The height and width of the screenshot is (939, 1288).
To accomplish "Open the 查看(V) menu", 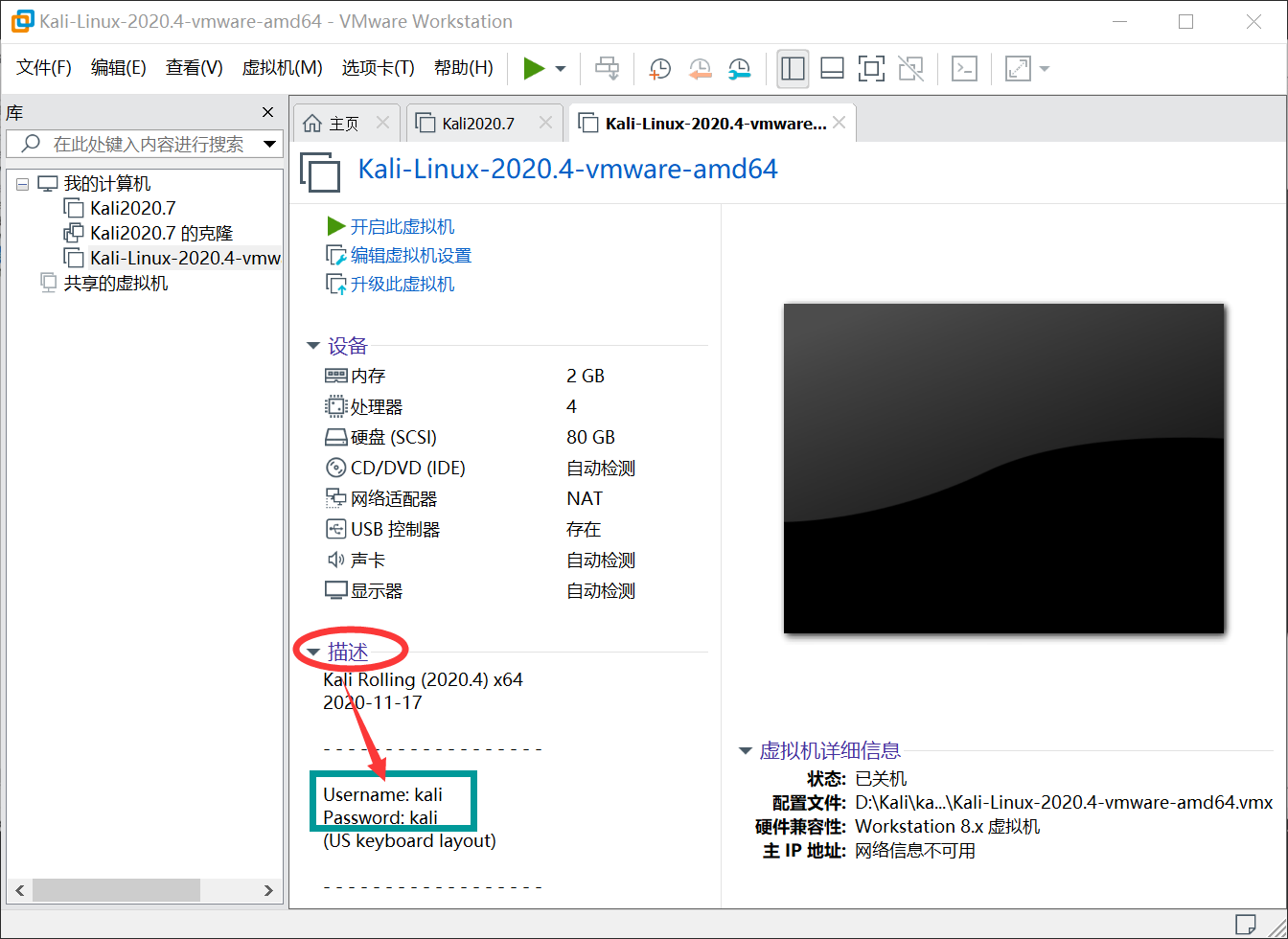I will coord(194,68).
